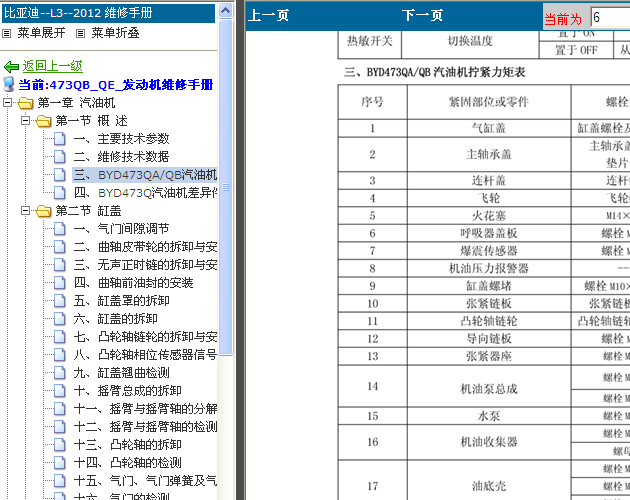Click the computer icon beside 当前:473QB_QE
This screenshot has height=500, width=630.
pos(8,84)
